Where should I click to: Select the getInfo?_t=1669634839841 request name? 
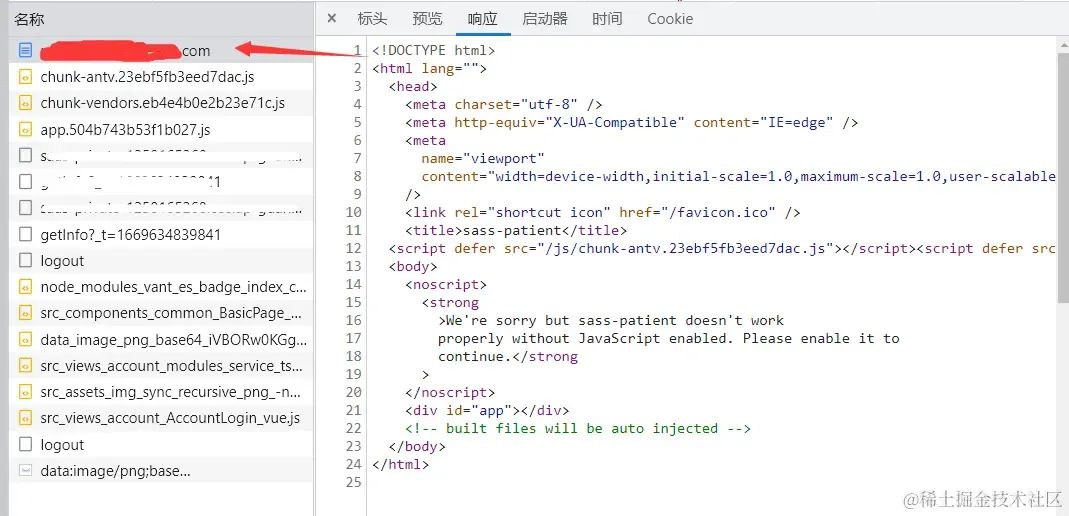click(x=131, y=234)
